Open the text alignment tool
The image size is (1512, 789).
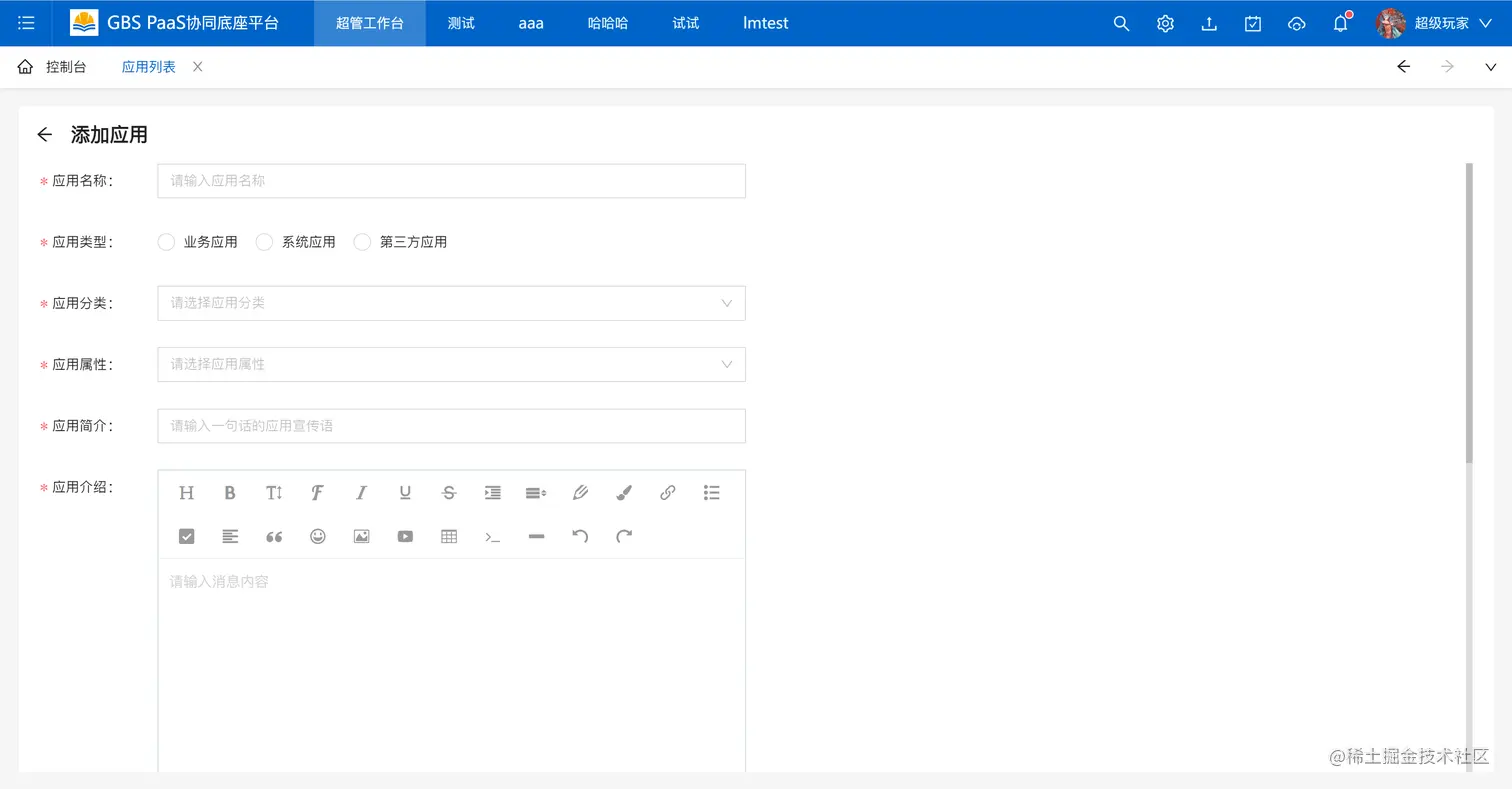click(x=230, y=536)
